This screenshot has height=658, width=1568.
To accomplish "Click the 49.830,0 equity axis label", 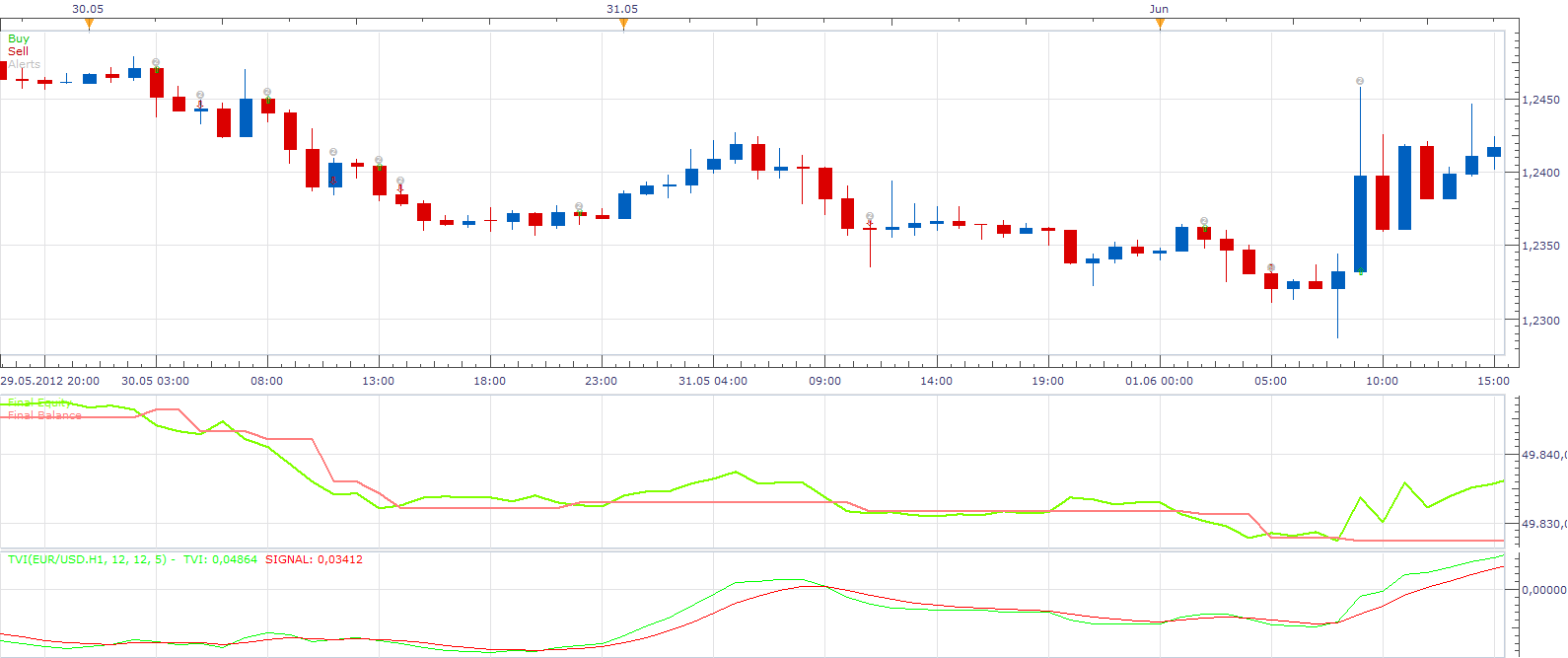I will point(1544,524).
